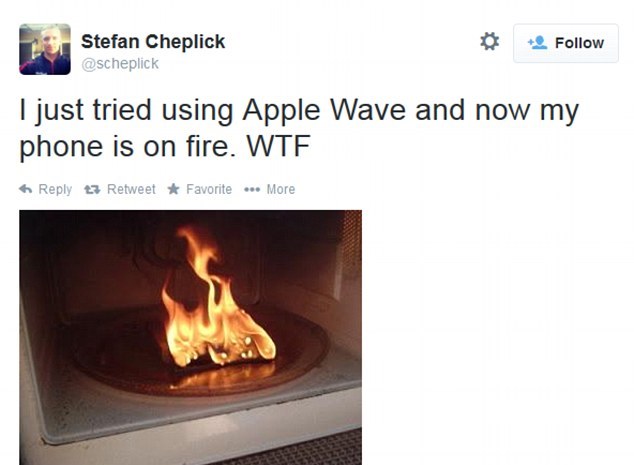
Task: Open the @scheplick handle link
Action: pos(120,63)
